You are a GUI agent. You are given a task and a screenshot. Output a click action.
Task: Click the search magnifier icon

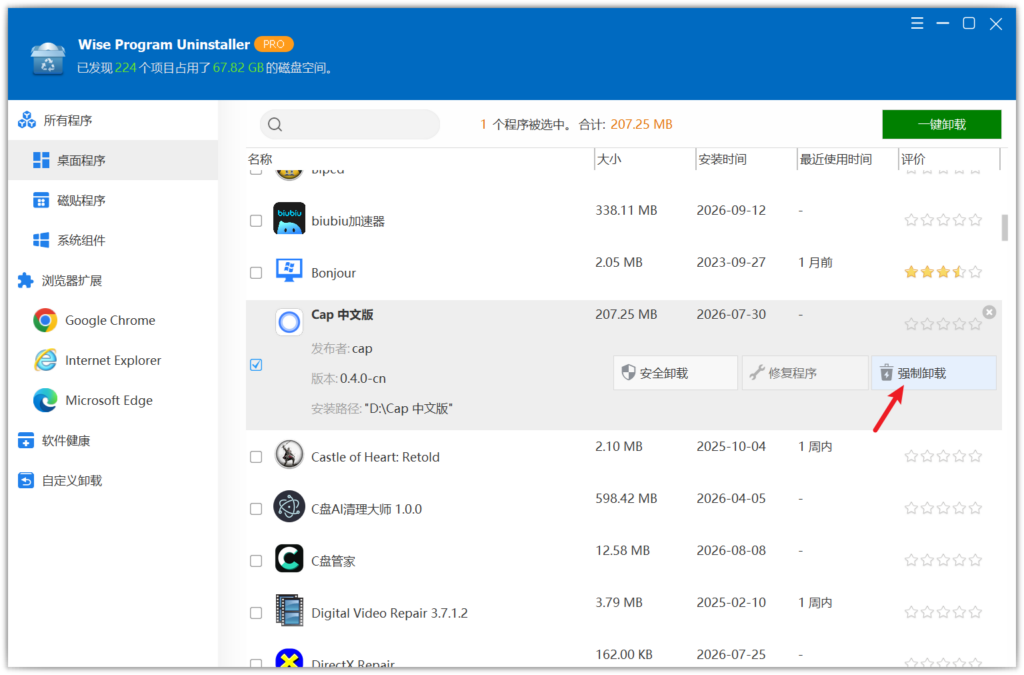pos(275,125)
